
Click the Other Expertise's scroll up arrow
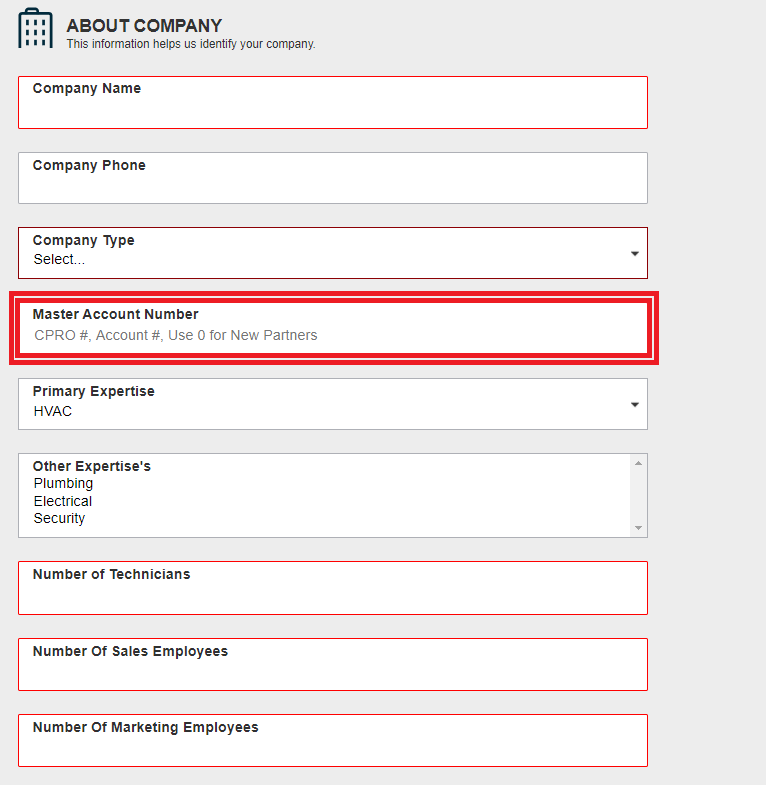pos(638,463)
